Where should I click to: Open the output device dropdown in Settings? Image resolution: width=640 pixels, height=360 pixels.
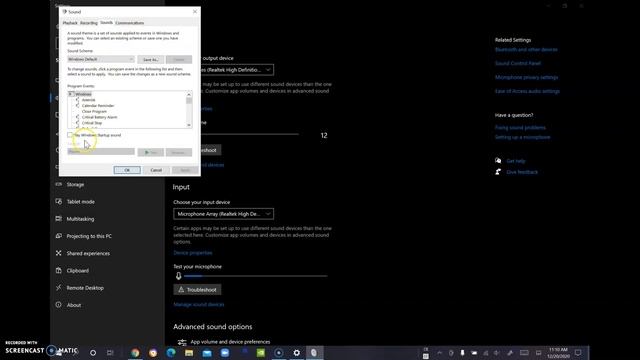[237, 70]
